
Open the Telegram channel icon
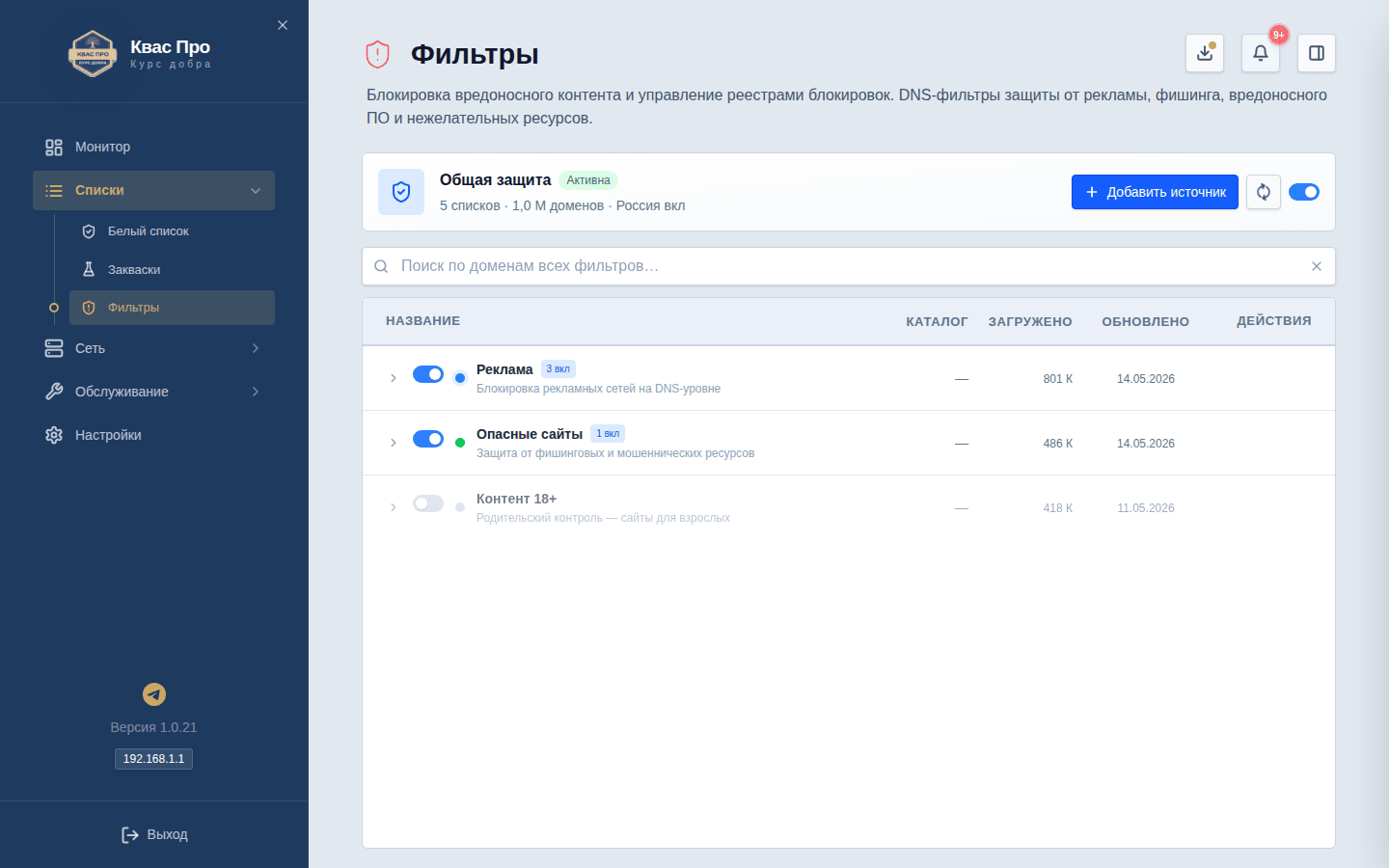154,694
